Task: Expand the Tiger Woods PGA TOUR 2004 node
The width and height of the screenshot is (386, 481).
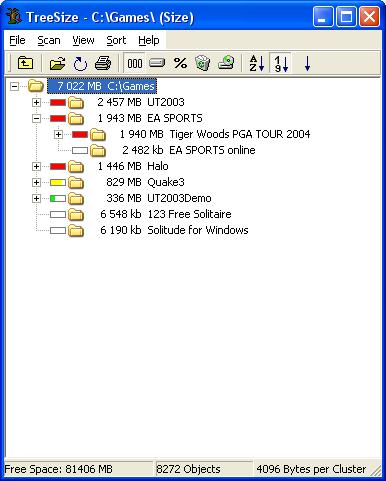Action: 58,134
